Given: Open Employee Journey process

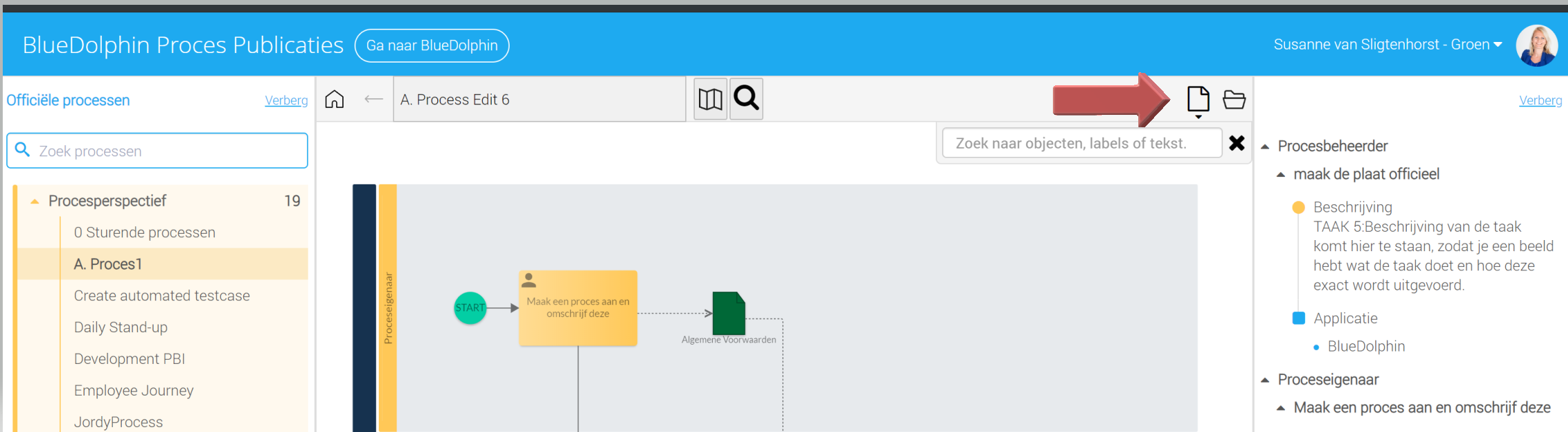Looking at the screenshot, I should pos(134,391).
